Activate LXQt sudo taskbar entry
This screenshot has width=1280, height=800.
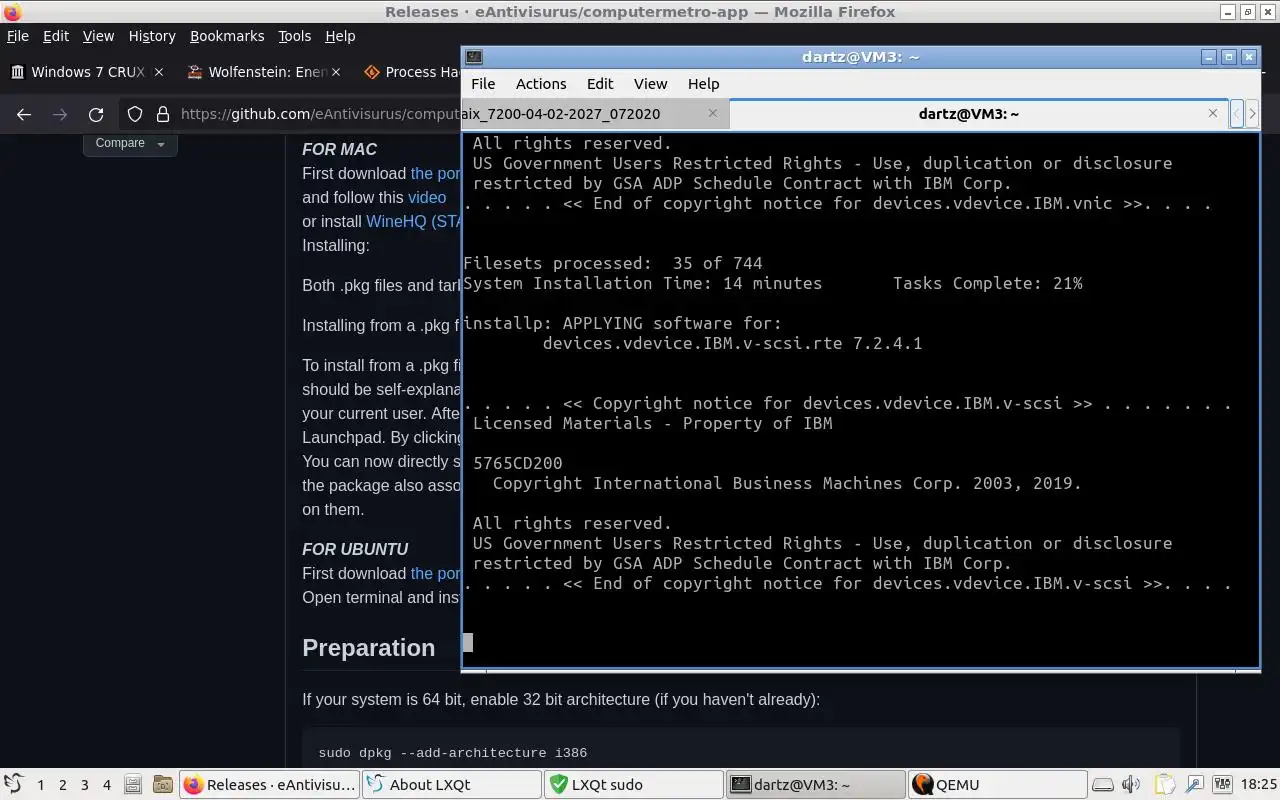(633, 785)
